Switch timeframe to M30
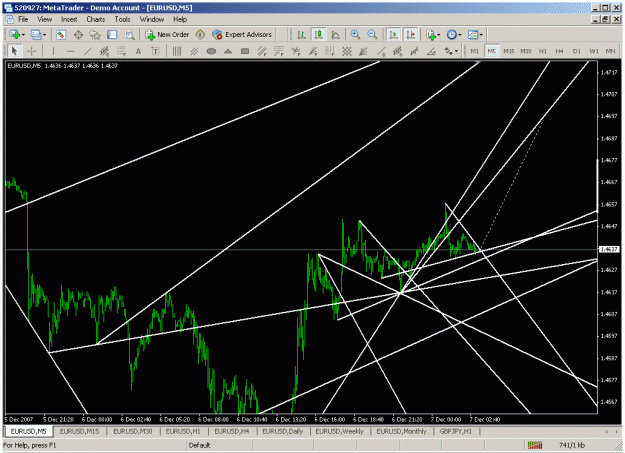 [x=526, y=51]
